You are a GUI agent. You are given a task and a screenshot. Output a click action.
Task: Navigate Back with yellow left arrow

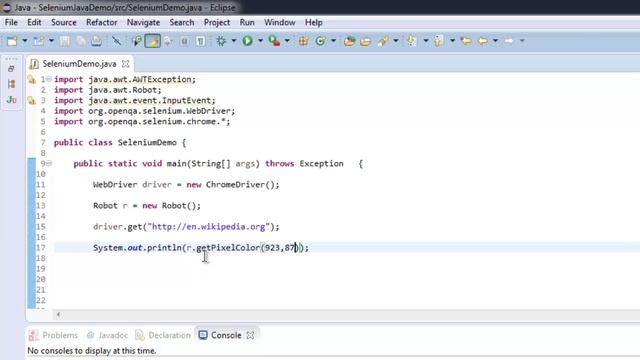483,41
